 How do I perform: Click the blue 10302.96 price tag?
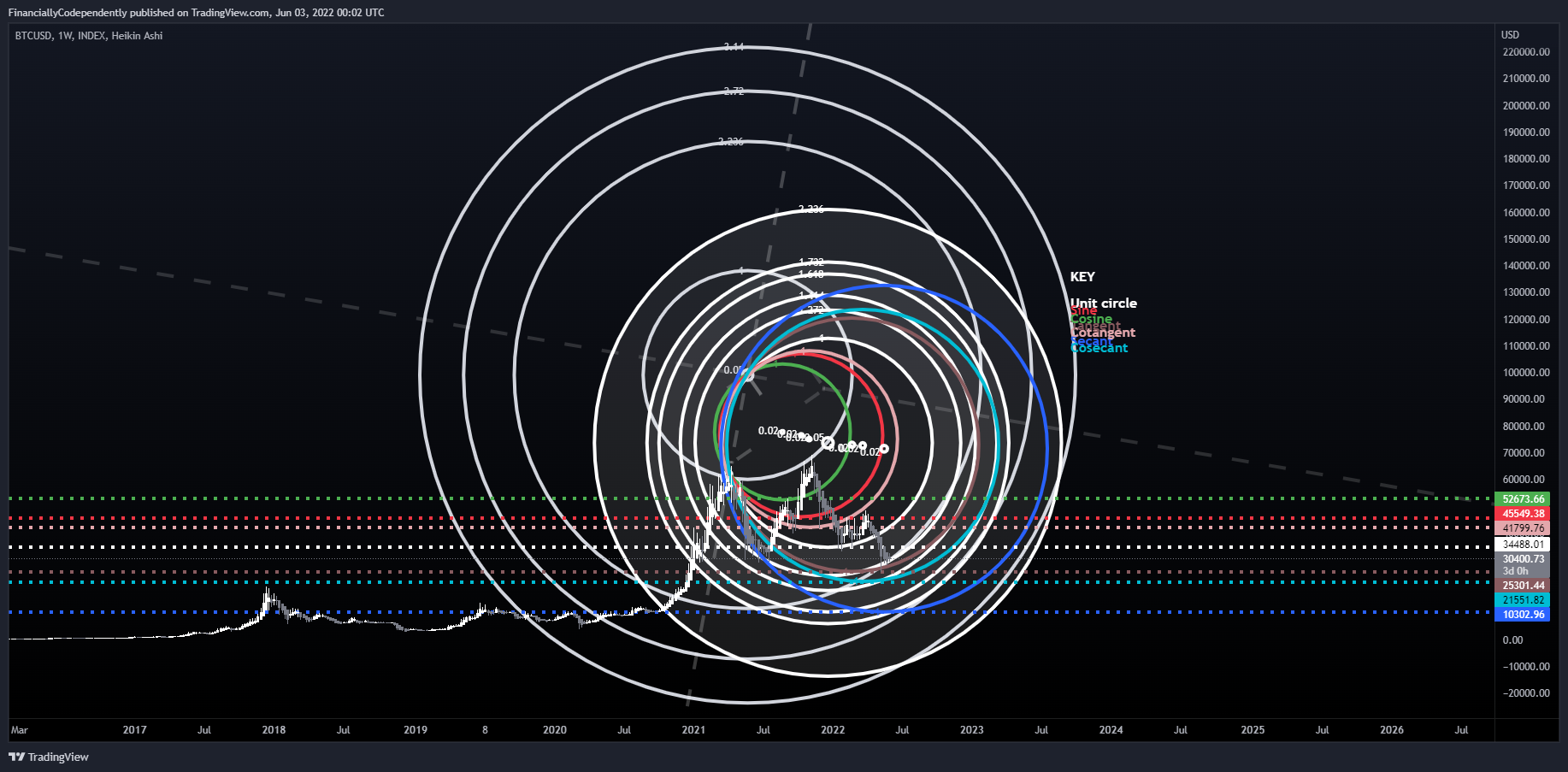[1522, 615]
